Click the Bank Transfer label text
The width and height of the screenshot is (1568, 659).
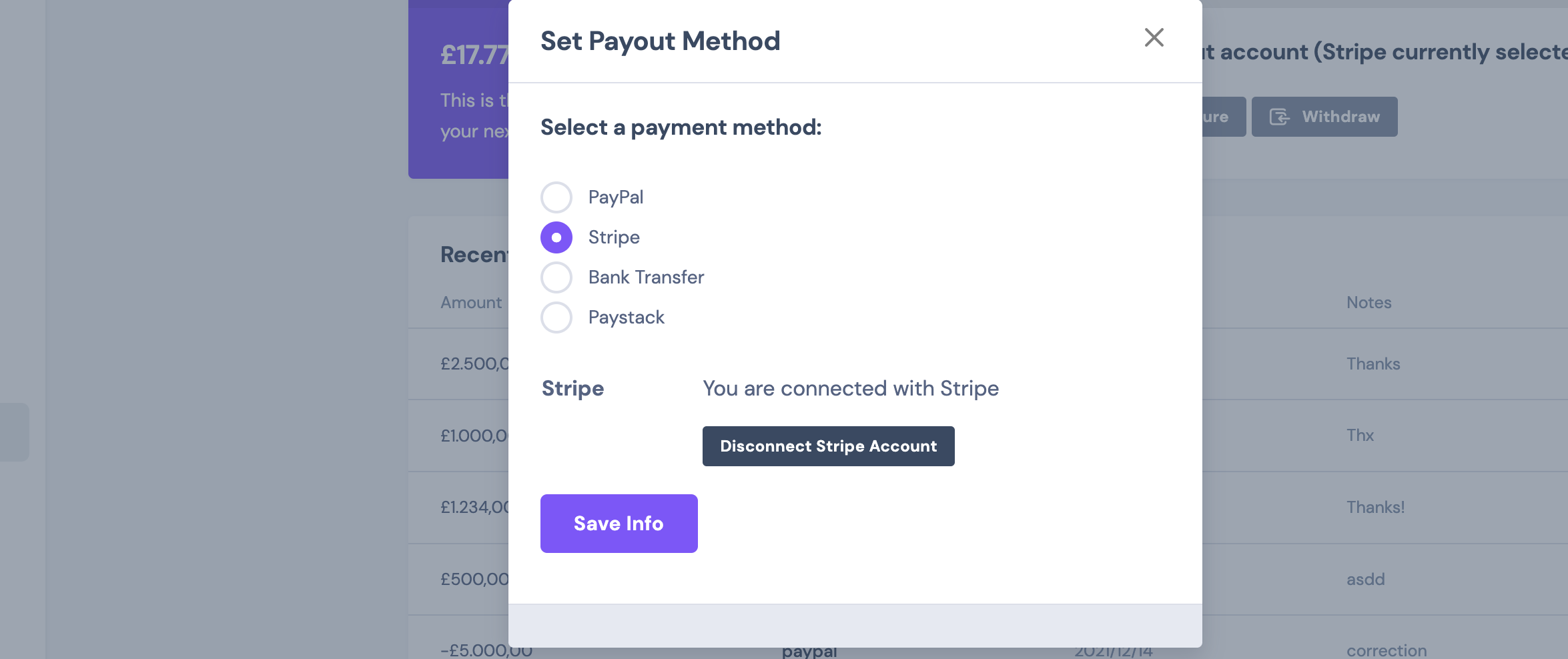(x=646, y=277)
